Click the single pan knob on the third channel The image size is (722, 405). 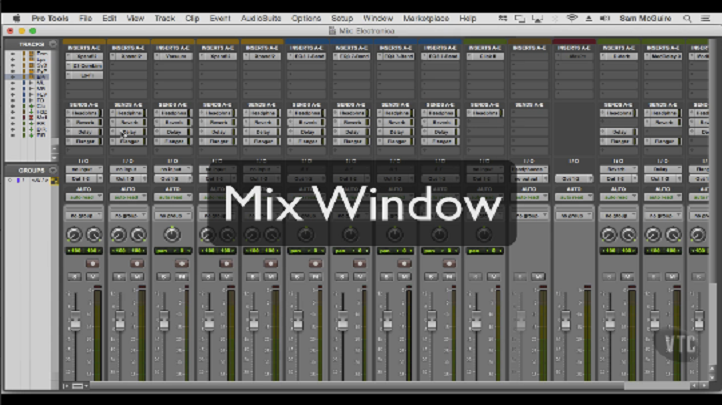172,235
